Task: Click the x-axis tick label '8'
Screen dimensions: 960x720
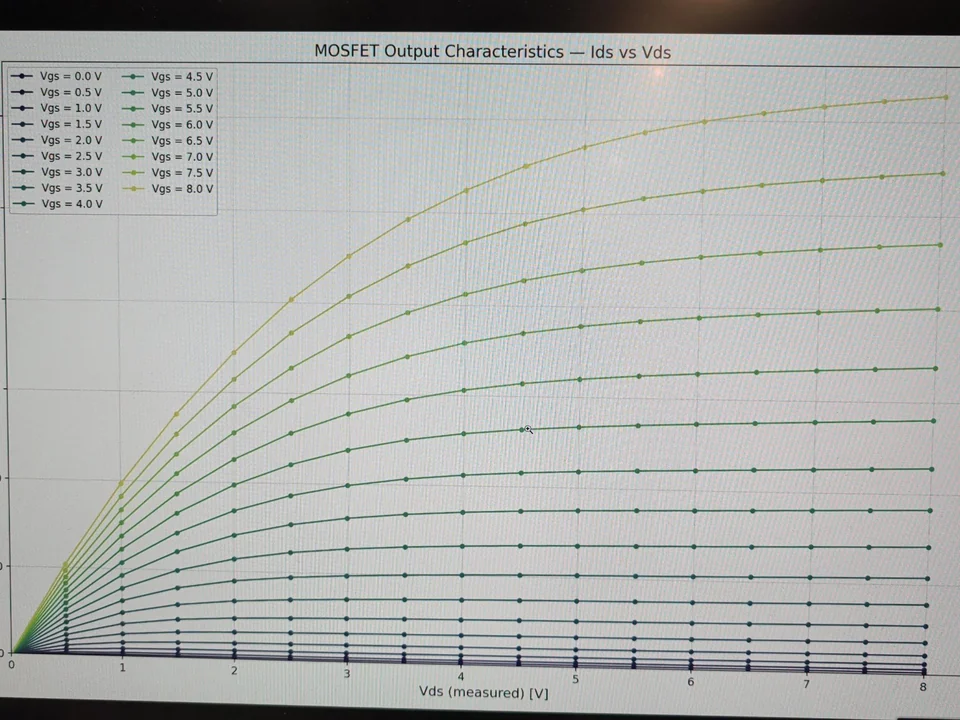Action: coord(923,687)
